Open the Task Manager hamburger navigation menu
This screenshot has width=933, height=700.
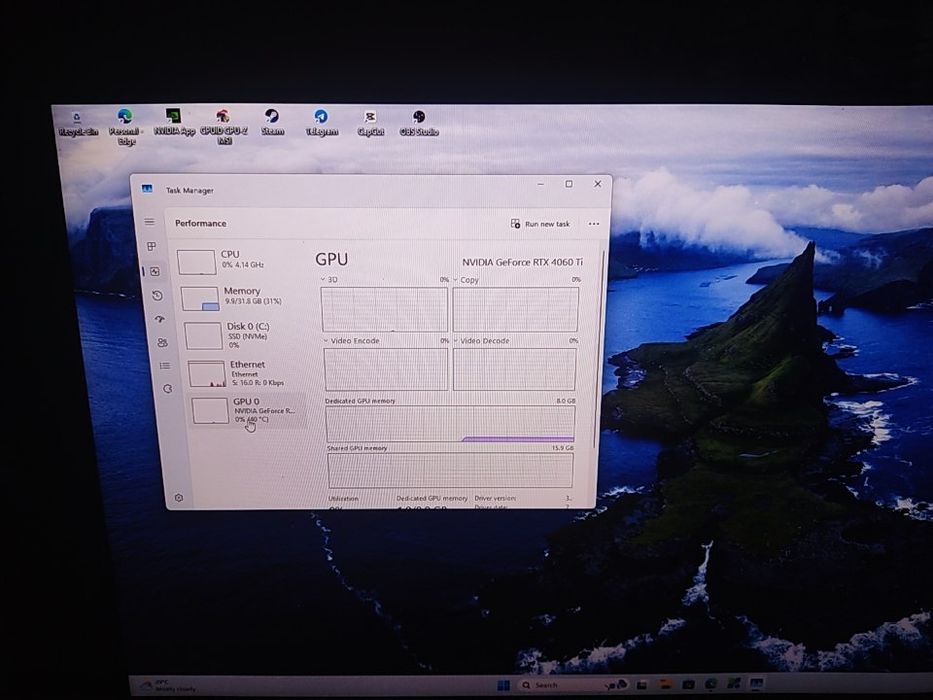pyautogui.click(x=149, y=221)
